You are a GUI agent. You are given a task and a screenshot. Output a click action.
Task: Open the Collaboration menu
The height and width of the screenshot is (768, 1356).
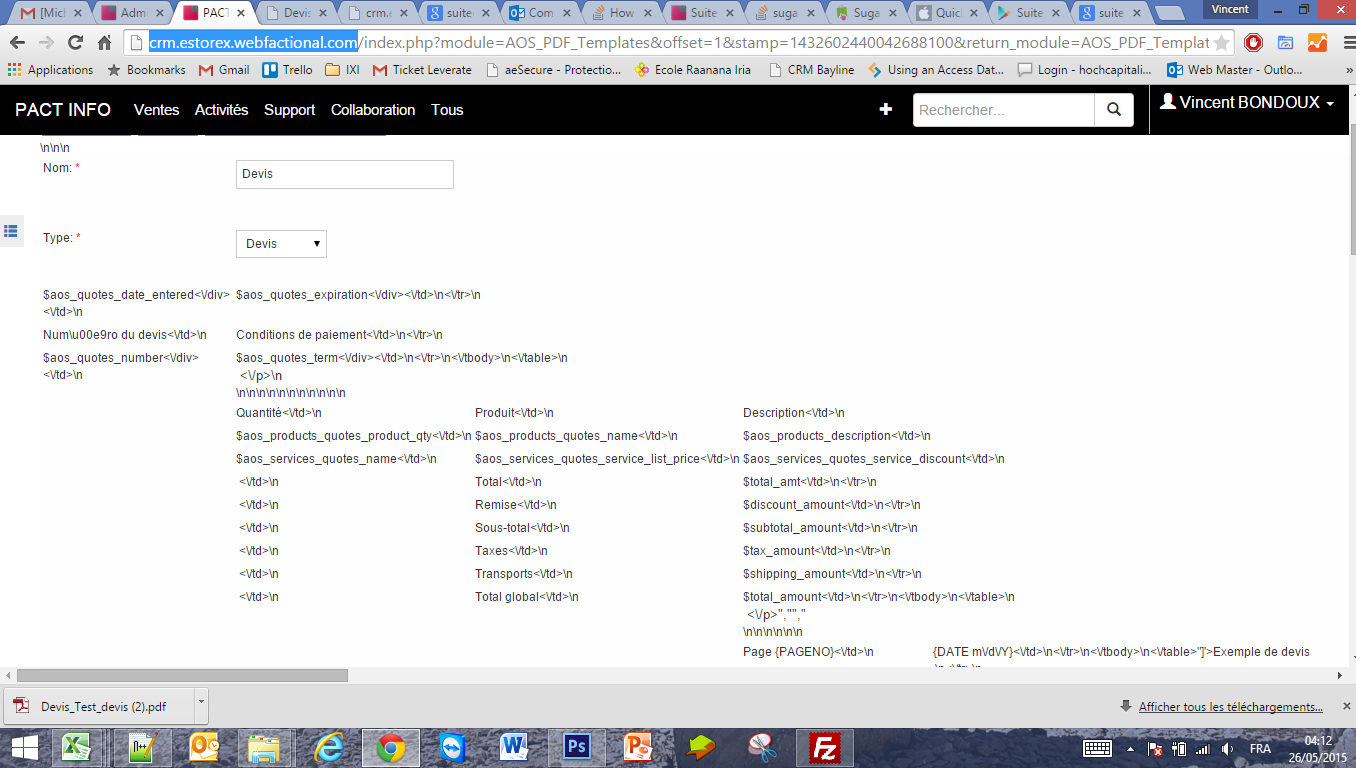point(373,110)
